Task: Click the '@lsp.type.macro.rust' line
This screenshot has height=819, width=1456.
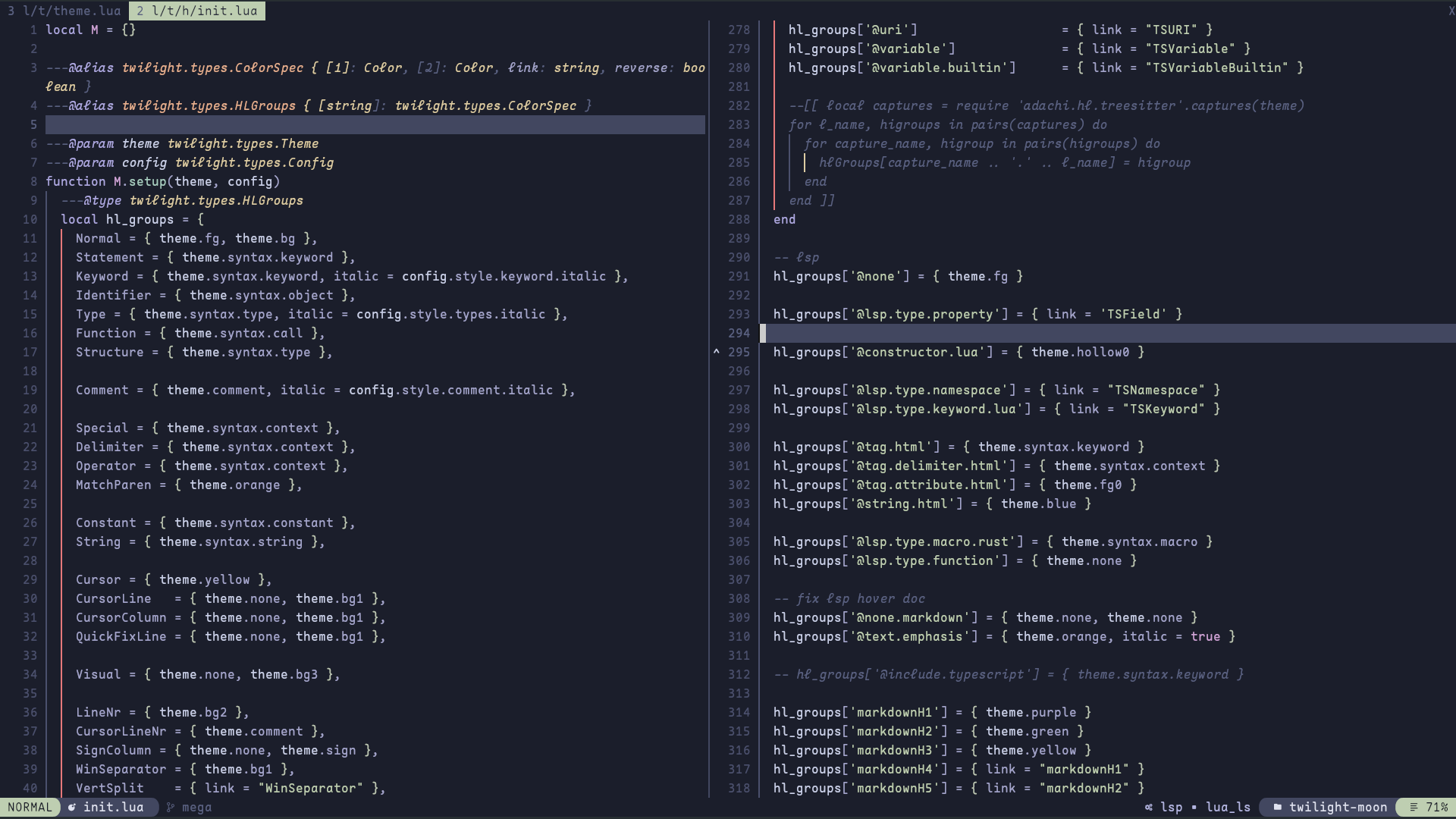Action: click(993, 541)
